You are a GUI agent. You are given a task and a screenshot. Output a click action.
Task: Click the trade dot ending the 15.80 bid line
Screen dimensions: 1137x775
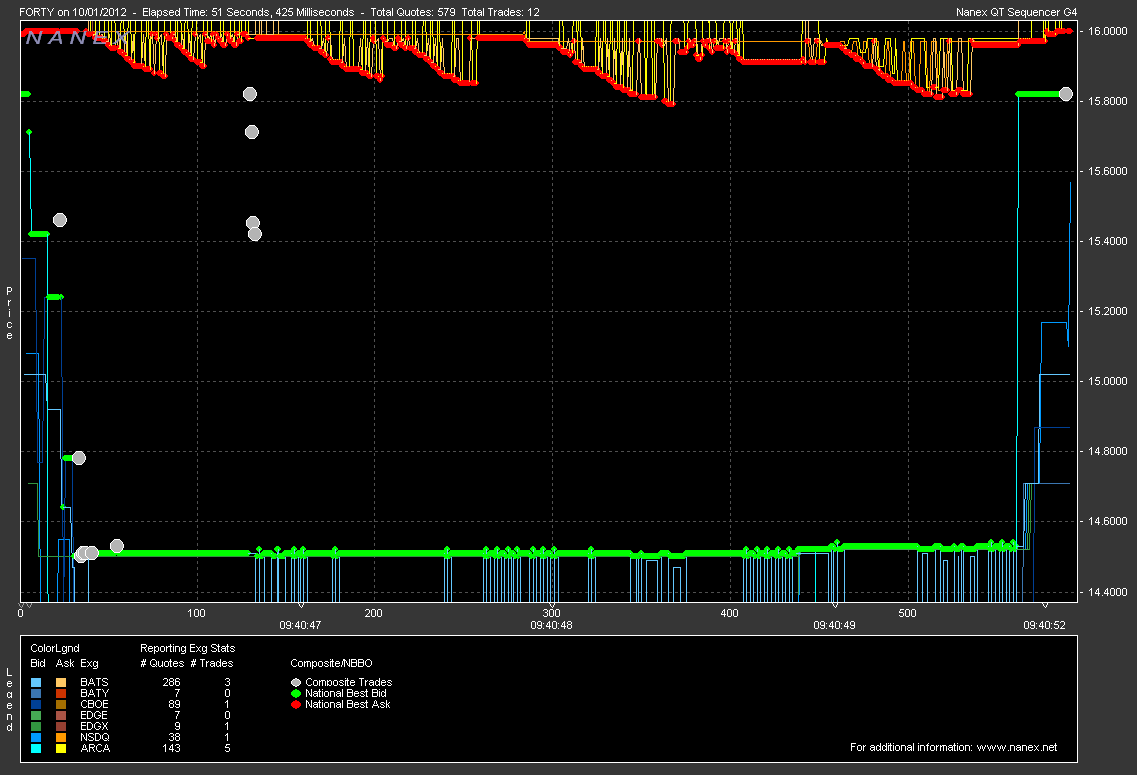click(x=1065, y=94)
